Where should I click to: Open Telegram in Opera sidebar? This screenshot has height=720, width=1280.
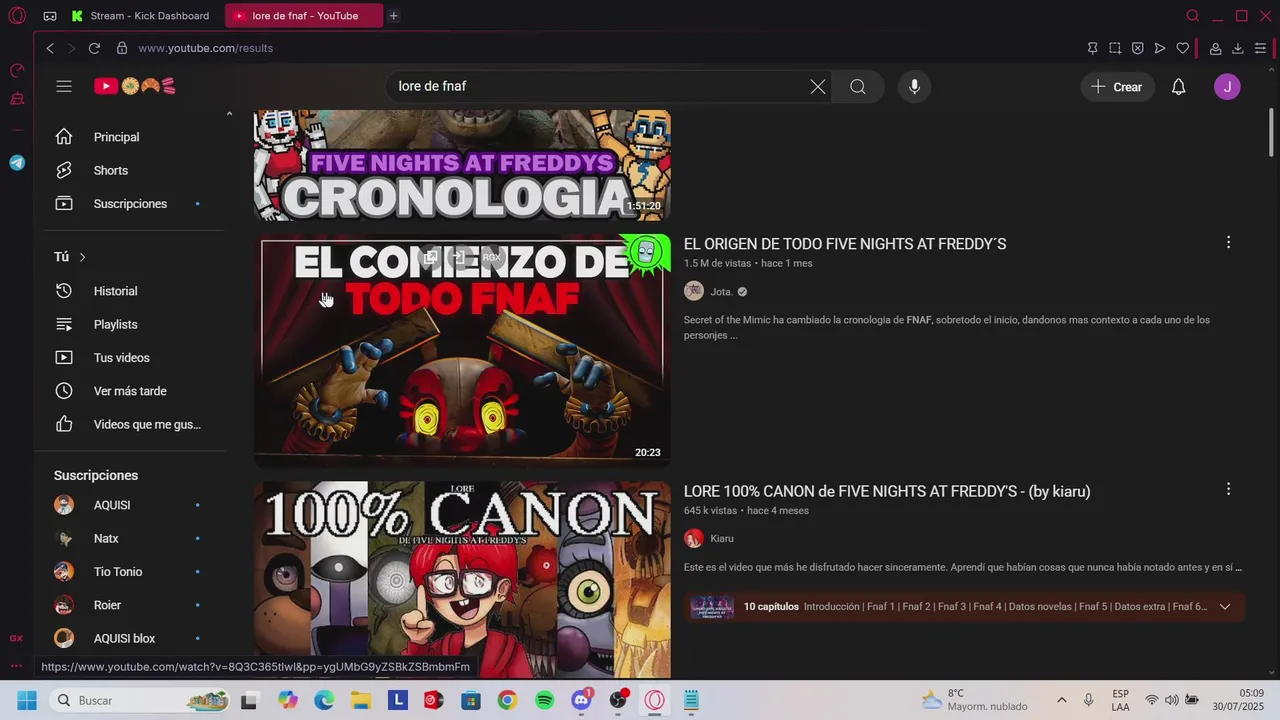[x=17, y=163]
